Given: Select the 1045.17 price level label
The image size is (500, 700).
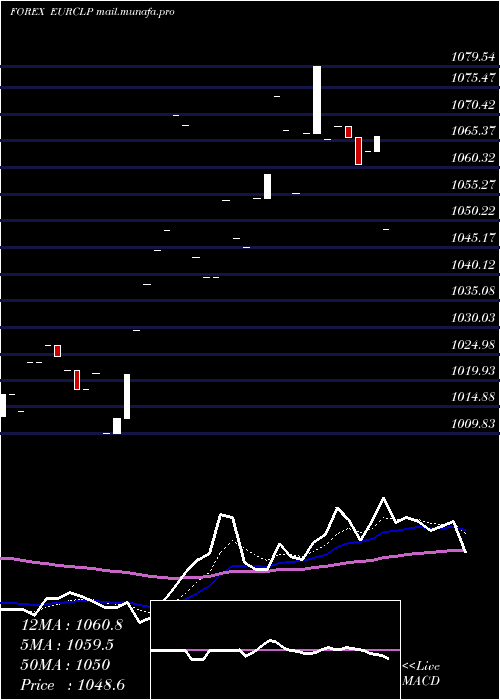Looking at the screenshot, I should point(473,238).
